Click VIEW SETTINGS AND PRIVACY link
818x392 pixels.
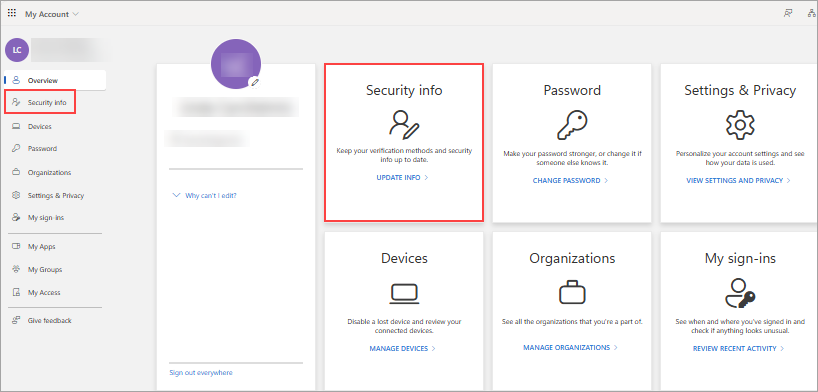[x=735, y=181]
